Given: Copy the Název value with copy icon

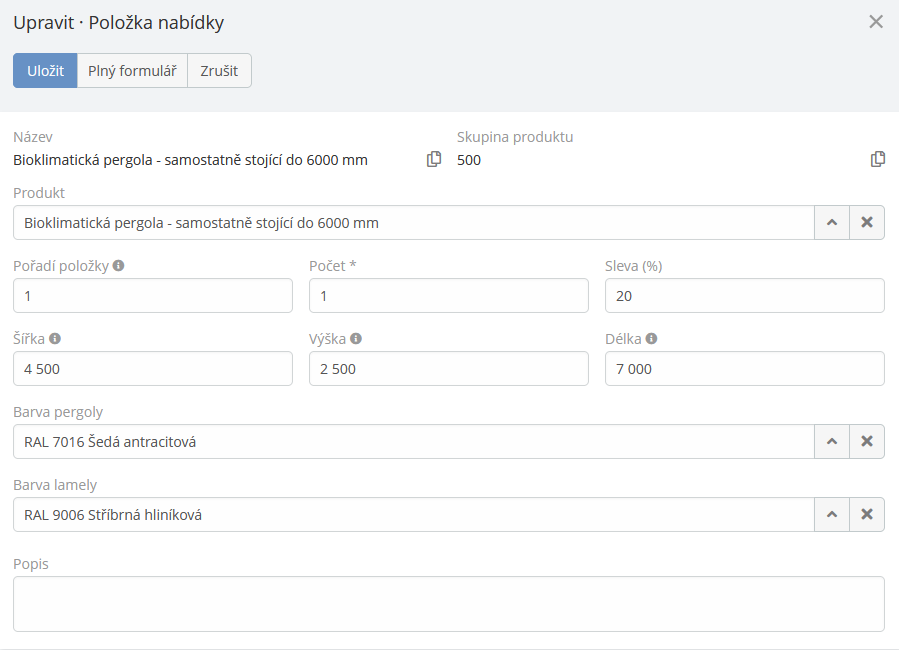Looking at the screenshot, I should pos(434,159).
